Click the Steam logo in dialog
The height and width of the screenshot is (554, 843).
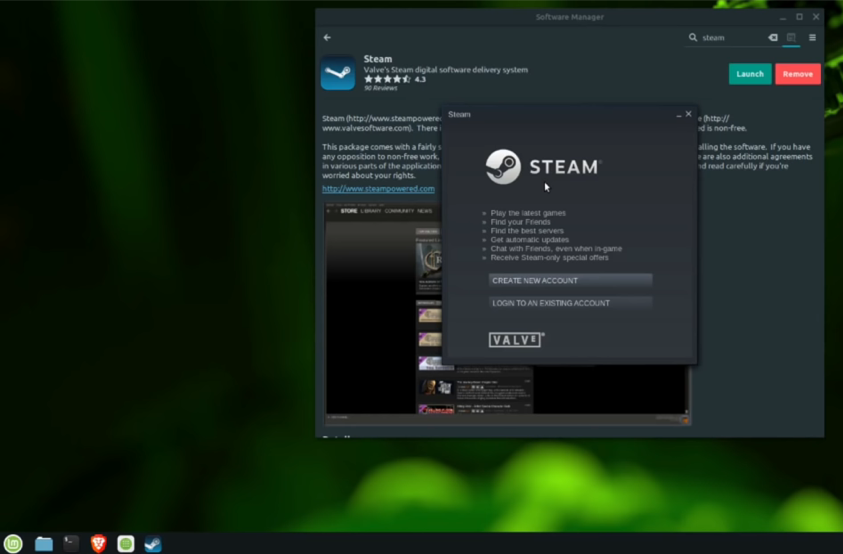click(543, 167)
